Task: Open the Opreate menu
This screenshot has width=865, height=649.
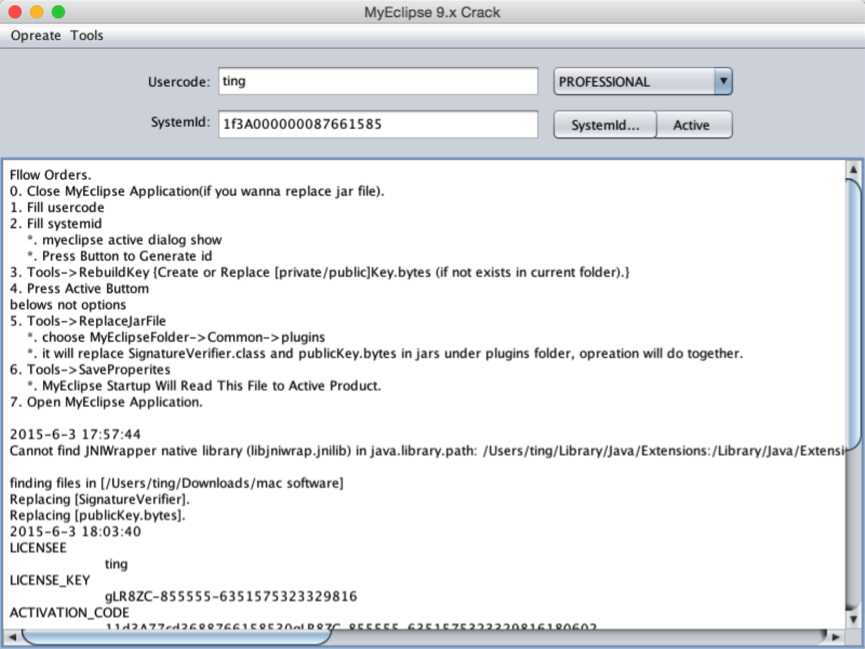Action: click(x=35, y=35)
